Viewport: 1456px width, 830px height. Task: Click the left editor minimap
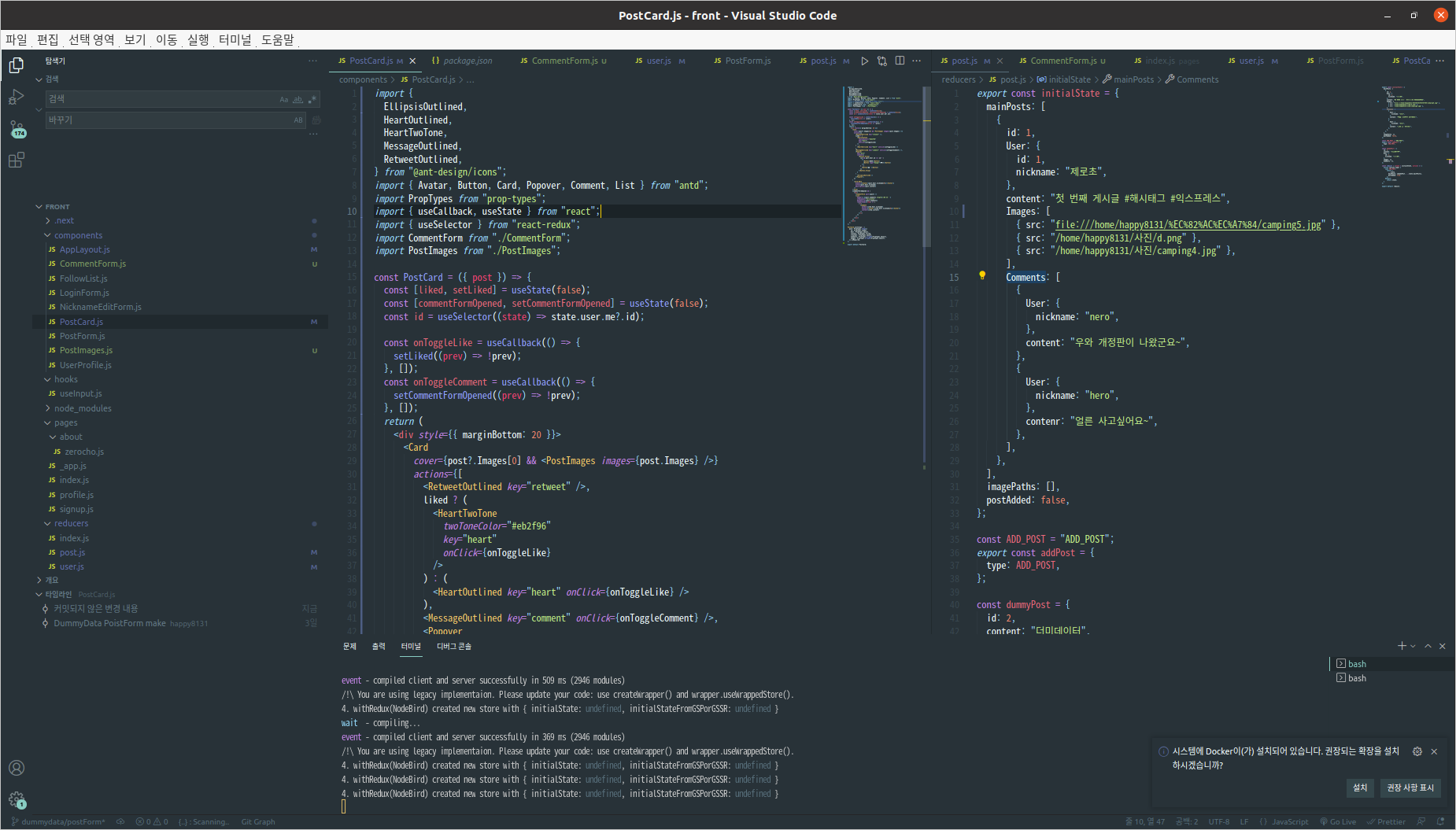point(881,165)
